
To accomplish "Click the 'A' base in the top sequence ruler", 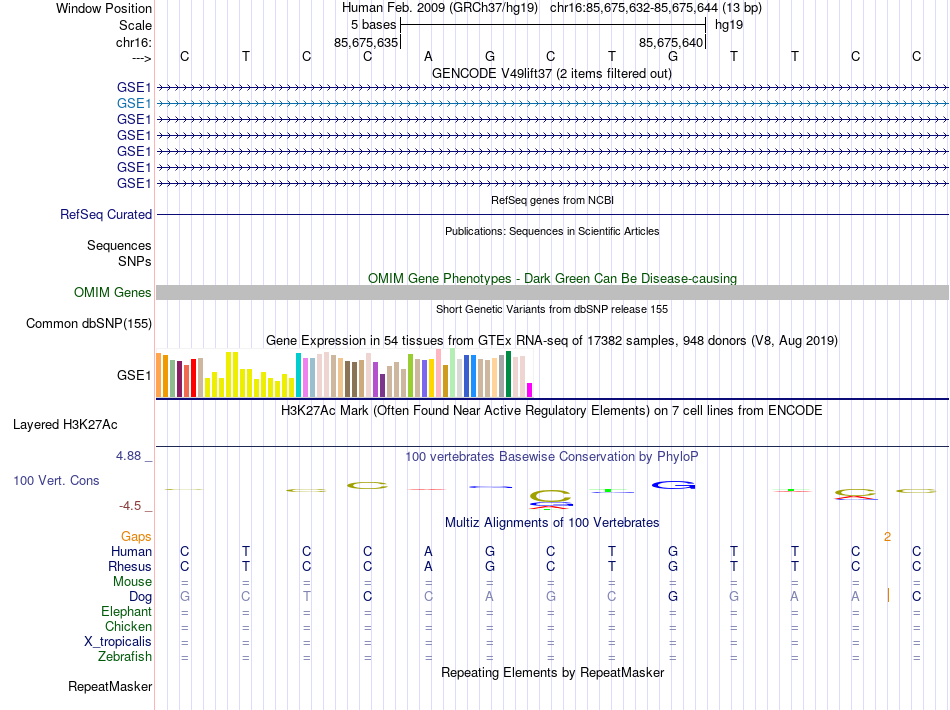I will (x=428, y=56).
